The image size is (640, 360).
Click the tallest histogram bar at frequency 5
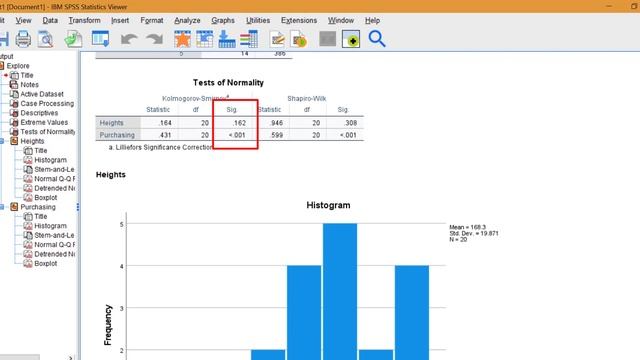[x=340, y=291]
